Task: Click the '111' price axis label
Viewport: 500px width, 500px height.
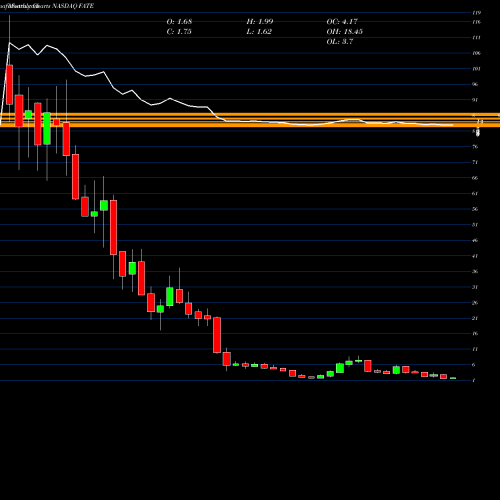Action: (476, 38)
